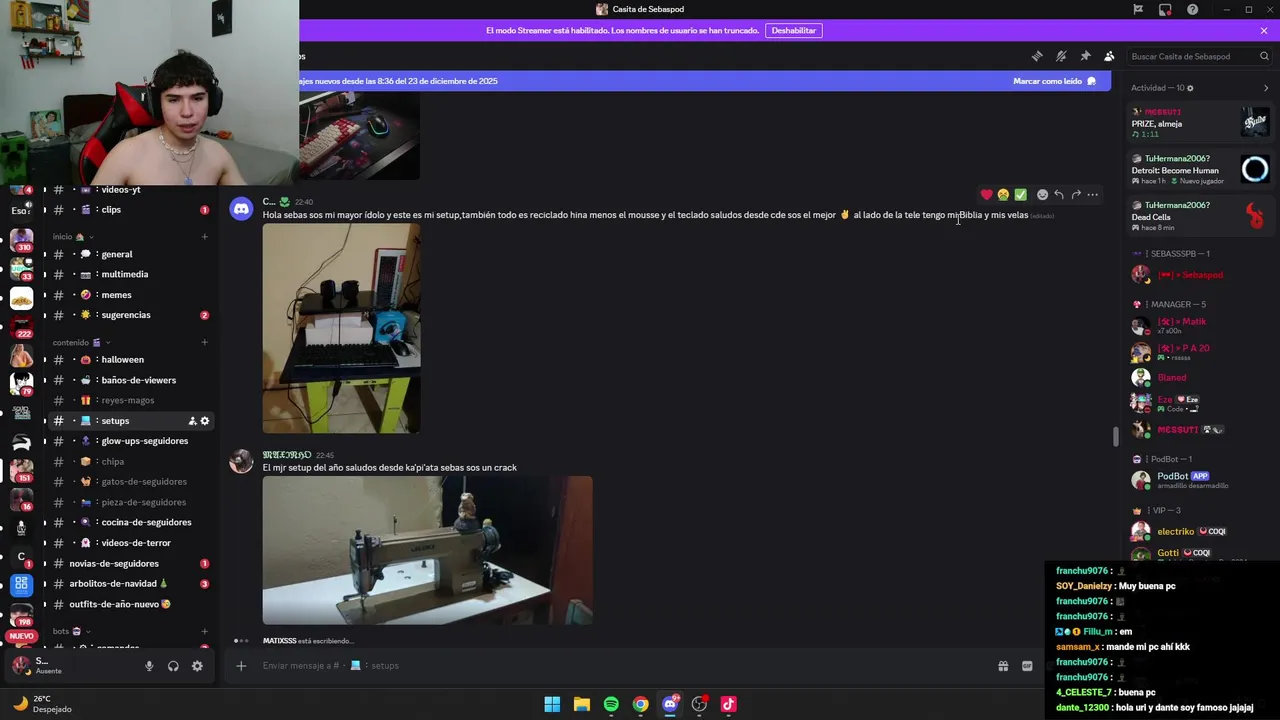
Task: Open Chrome from taskbar
Action: coord(640,704)
